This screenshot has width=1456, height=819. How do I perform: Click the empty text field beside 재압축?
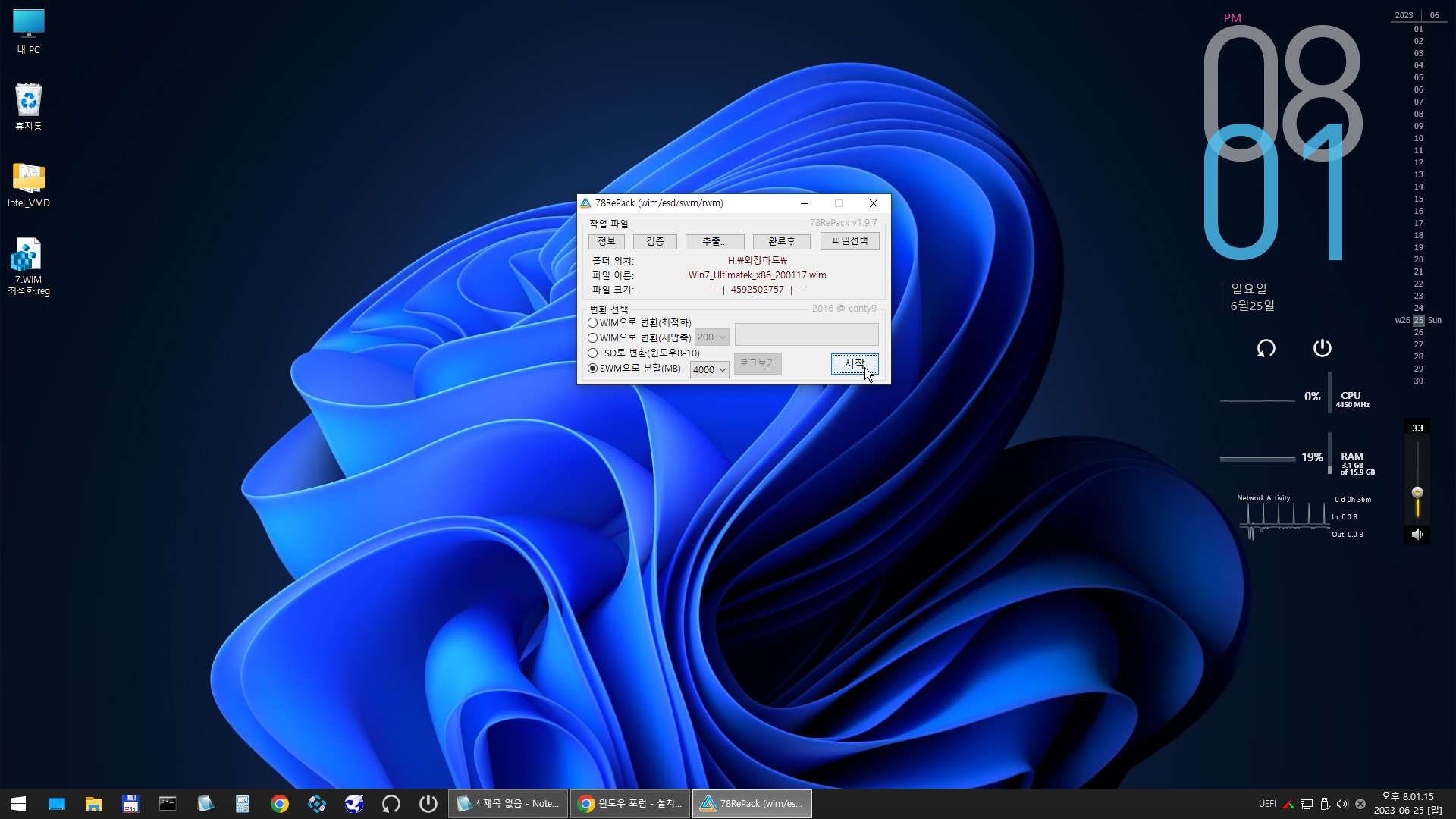point(807,334)
